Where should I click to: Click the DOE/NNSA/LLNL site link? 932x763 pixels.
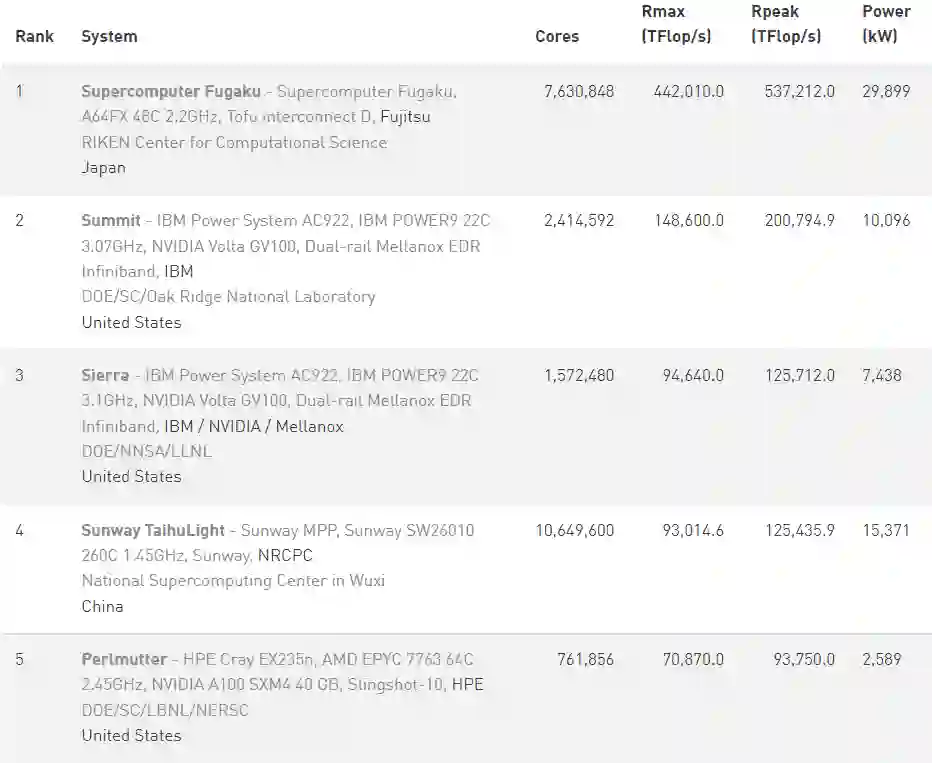146,451
